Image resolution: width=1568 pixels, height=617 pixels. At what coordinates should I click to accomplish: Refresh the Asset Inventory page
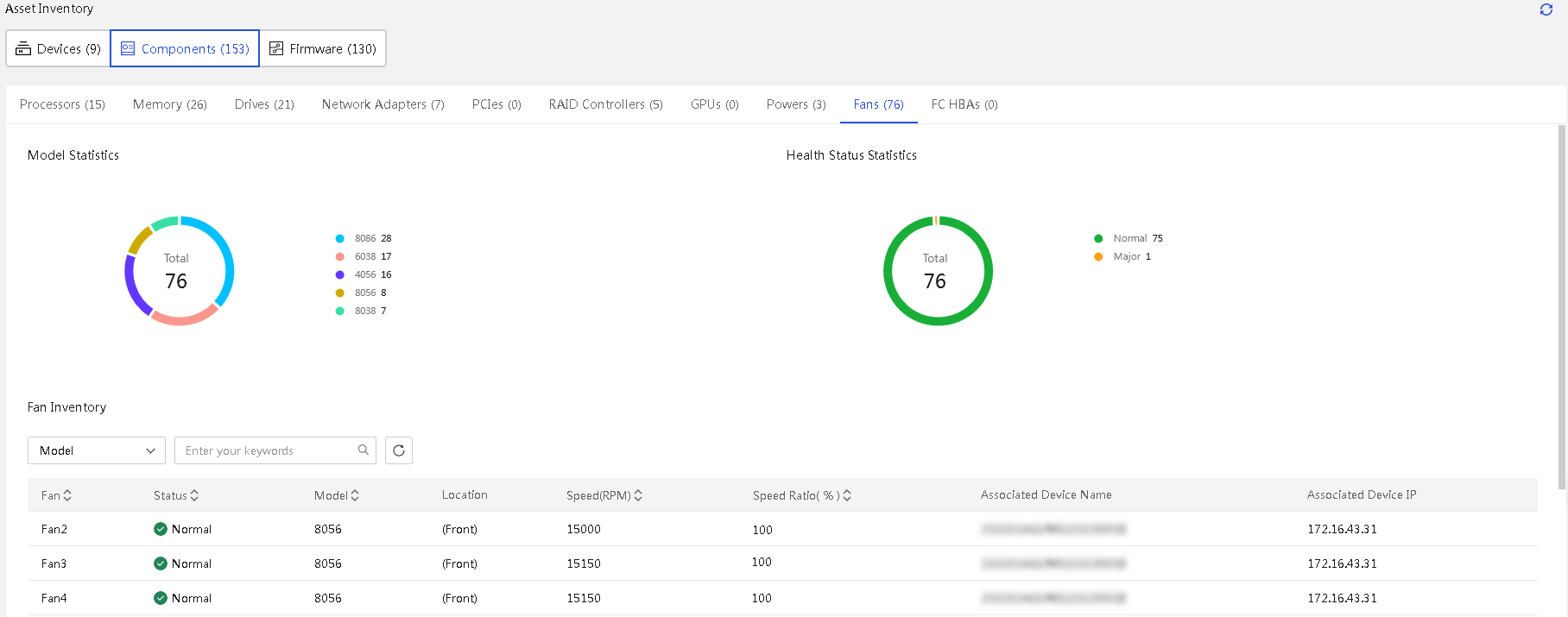tap(1546, 9)
